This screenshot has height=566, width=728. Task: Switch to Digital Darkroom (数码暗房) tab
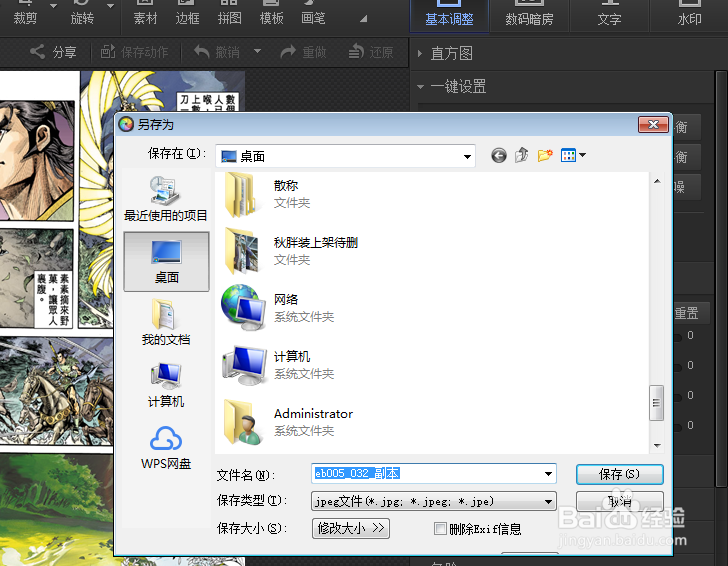[529, 15]
